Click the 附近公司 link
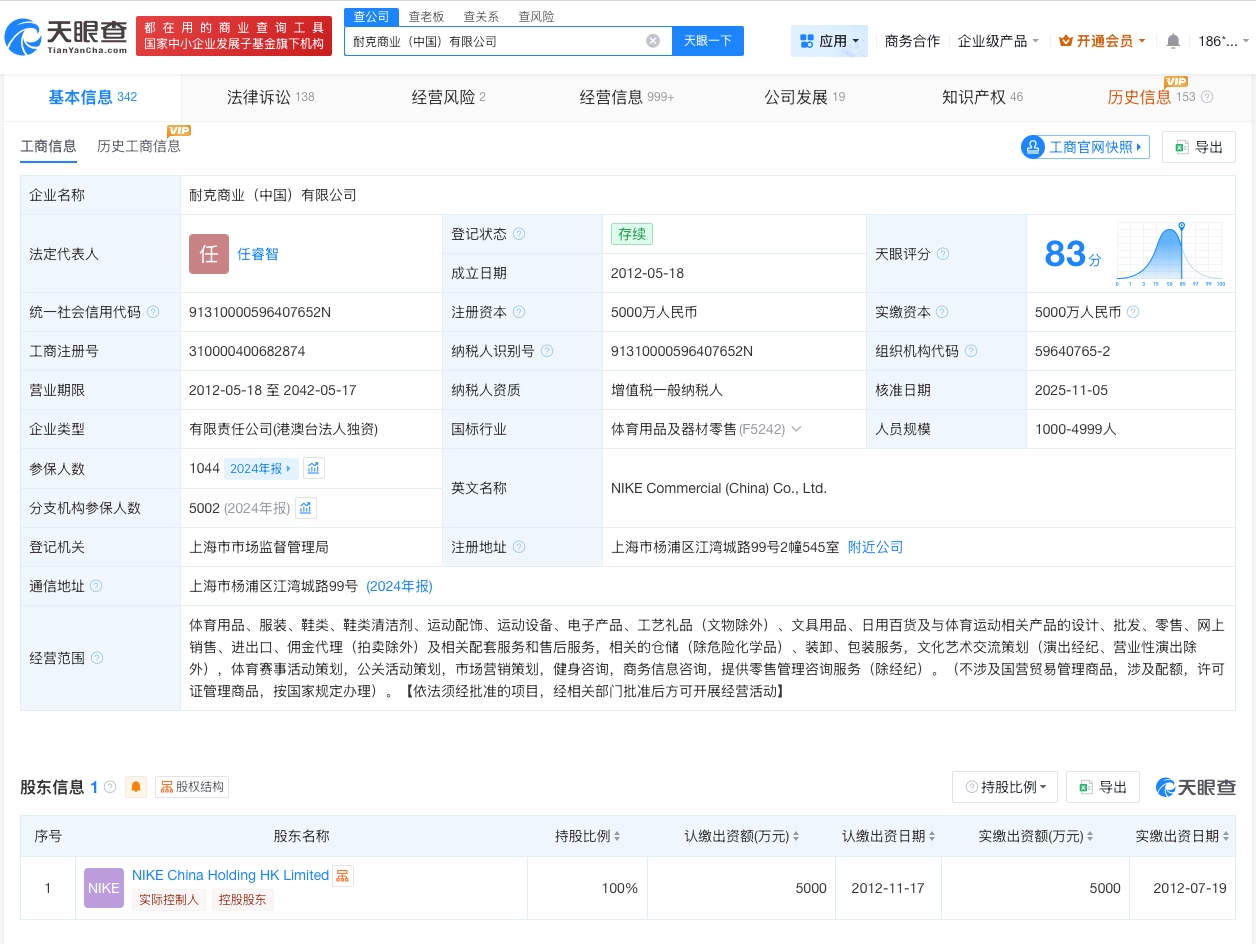Image resolution: width=1256 pixels, height=944 pixels. pyautogui.click(x=875, y=547)
